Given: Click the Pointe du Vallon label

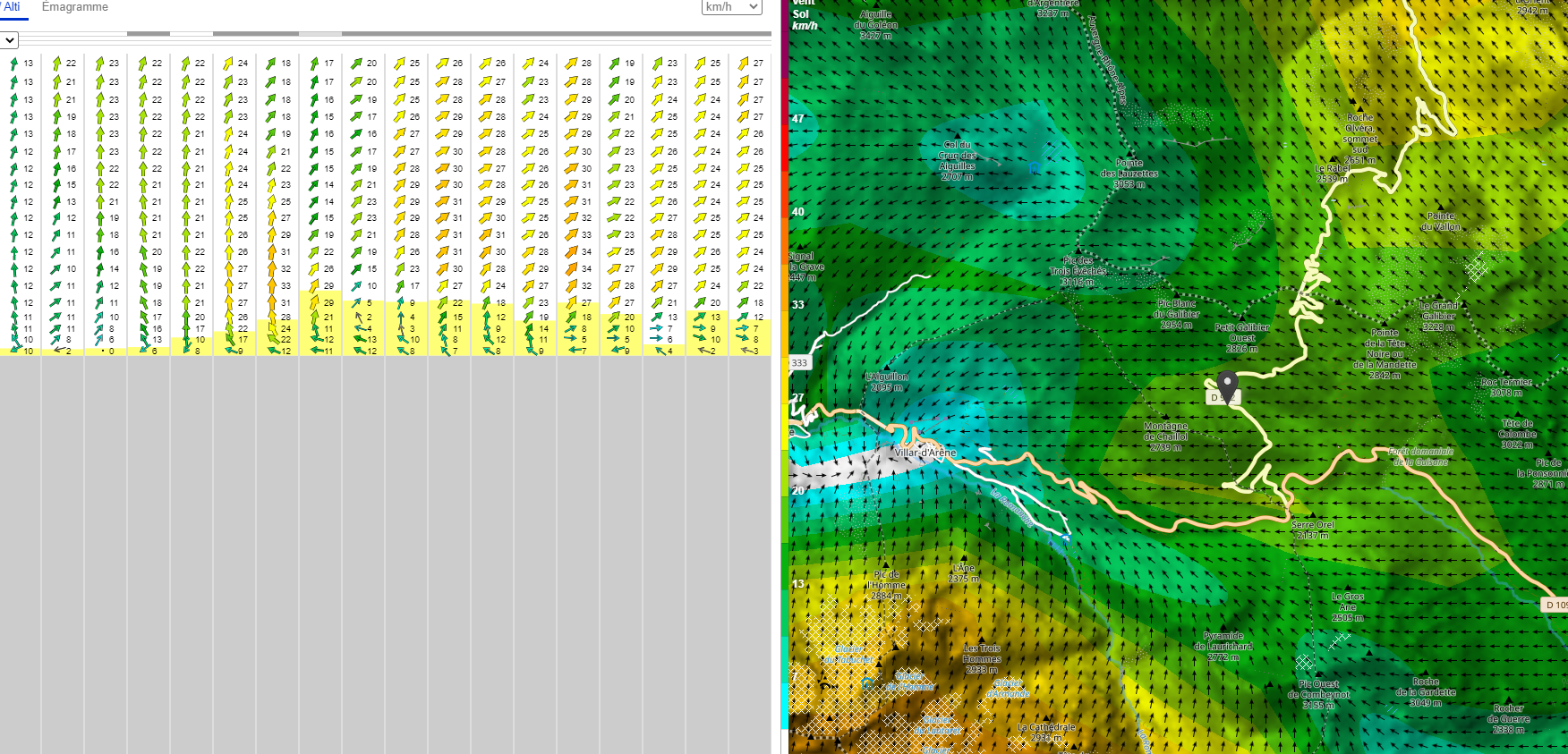Looking at the screenshot, I should [1441, 222].
